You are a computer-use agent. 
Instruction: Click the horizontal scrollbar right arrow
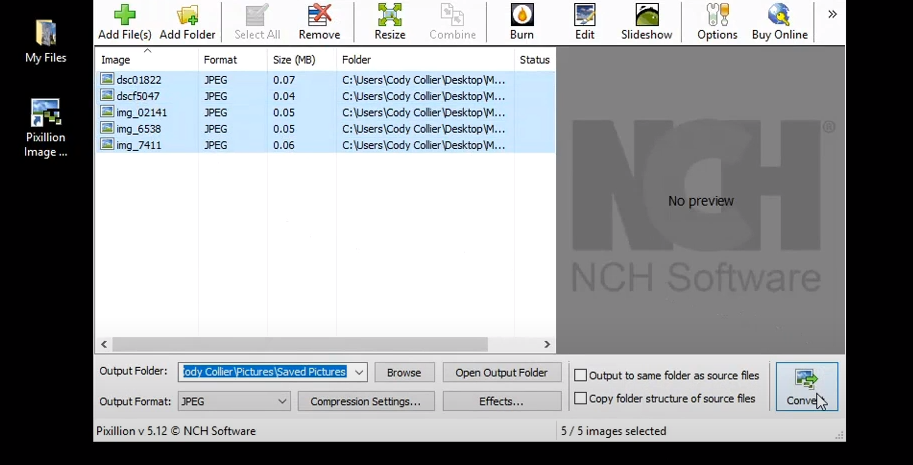[547, 344]
